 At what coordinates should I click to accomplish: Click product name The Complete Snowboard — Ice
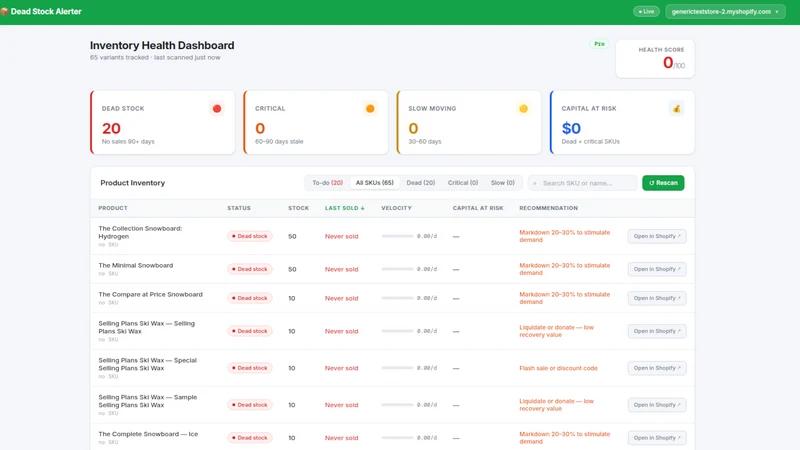[148, 434]
